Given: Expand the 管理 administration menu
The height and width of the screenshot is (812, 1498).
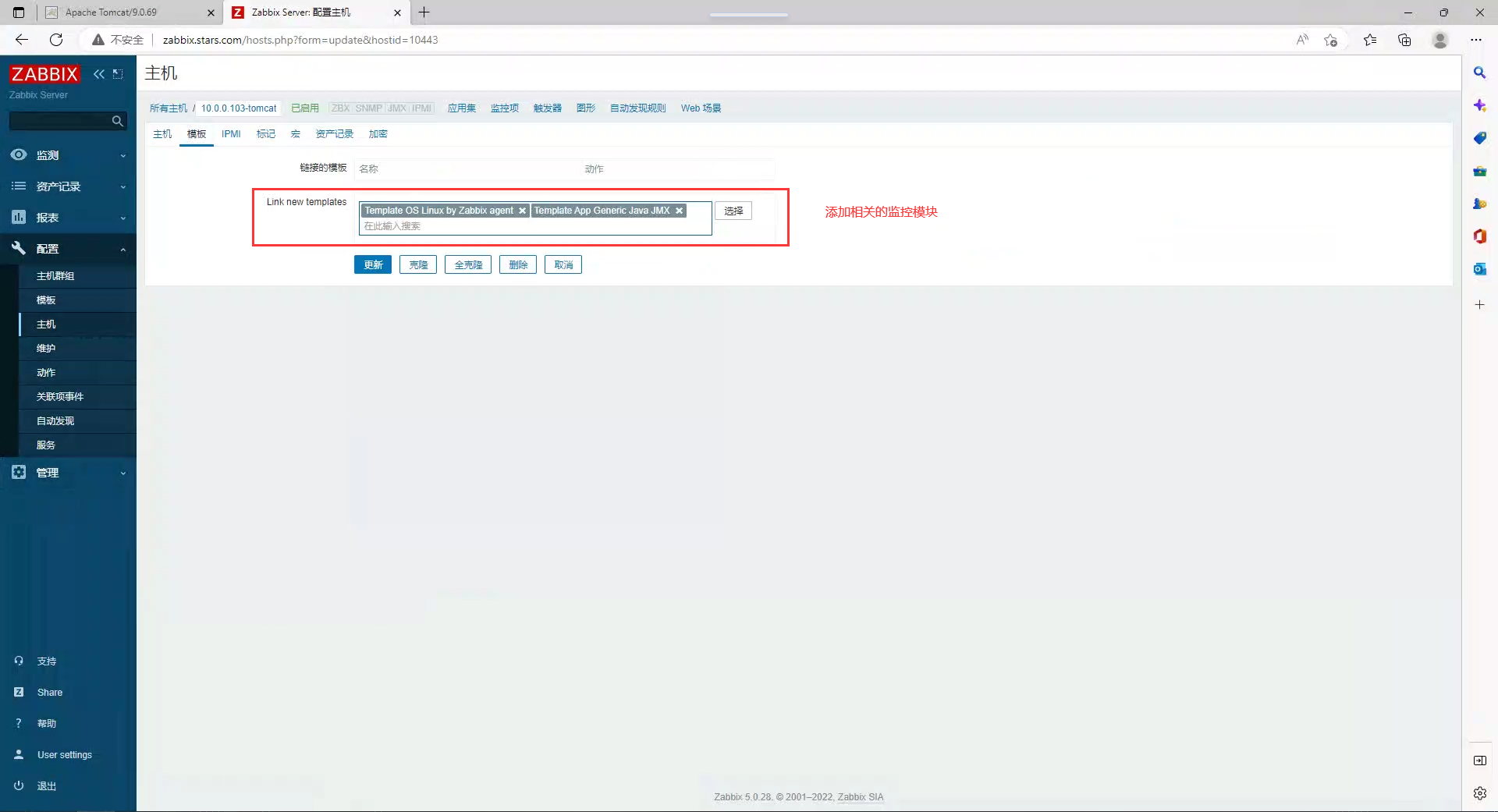Looking at the screenshot, I should (x=68, y=473).
